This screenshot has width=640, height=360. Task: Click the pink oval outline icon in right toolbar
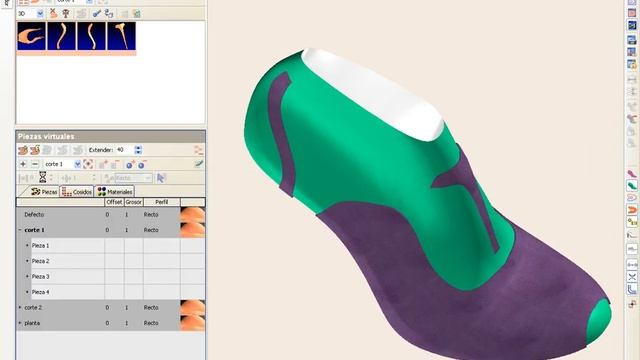coord(631,198)
